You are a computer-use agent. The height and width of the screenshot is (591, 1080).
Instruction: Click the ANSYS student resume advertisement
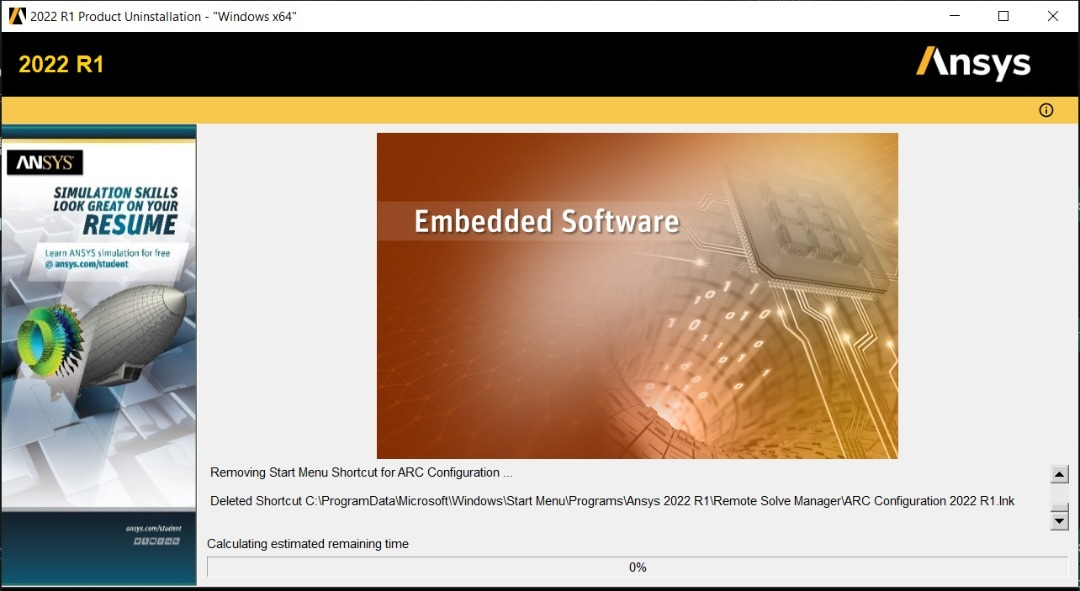(99, 355)
